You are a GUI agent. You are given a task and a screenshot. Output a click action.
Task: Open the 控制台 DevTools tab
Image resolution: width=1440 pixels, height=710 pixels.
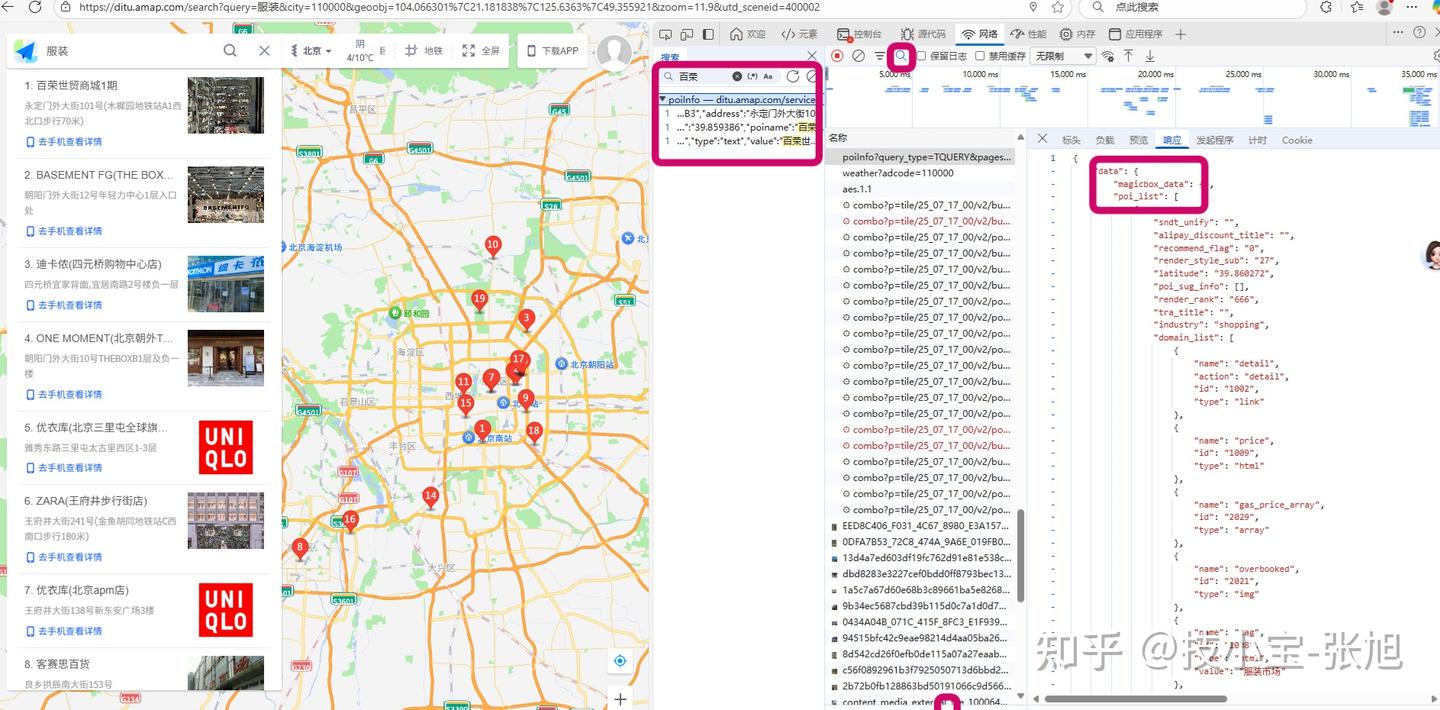tap(861, 34)
